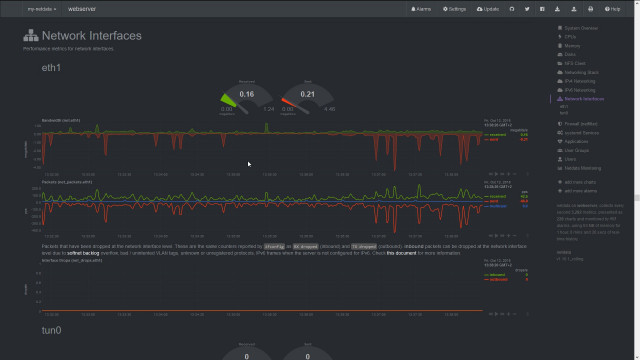Pan Packets chart left with arrow control
This screenshot has height=360, width=640.
click(x=491, y=236)
